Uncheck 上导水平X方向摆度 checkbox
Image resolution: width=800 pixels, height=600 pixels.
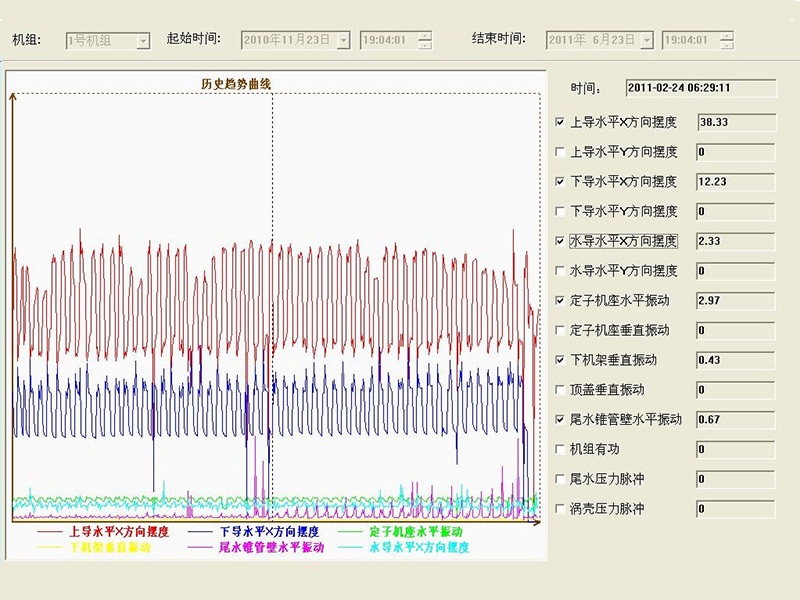tap(560, 123)
